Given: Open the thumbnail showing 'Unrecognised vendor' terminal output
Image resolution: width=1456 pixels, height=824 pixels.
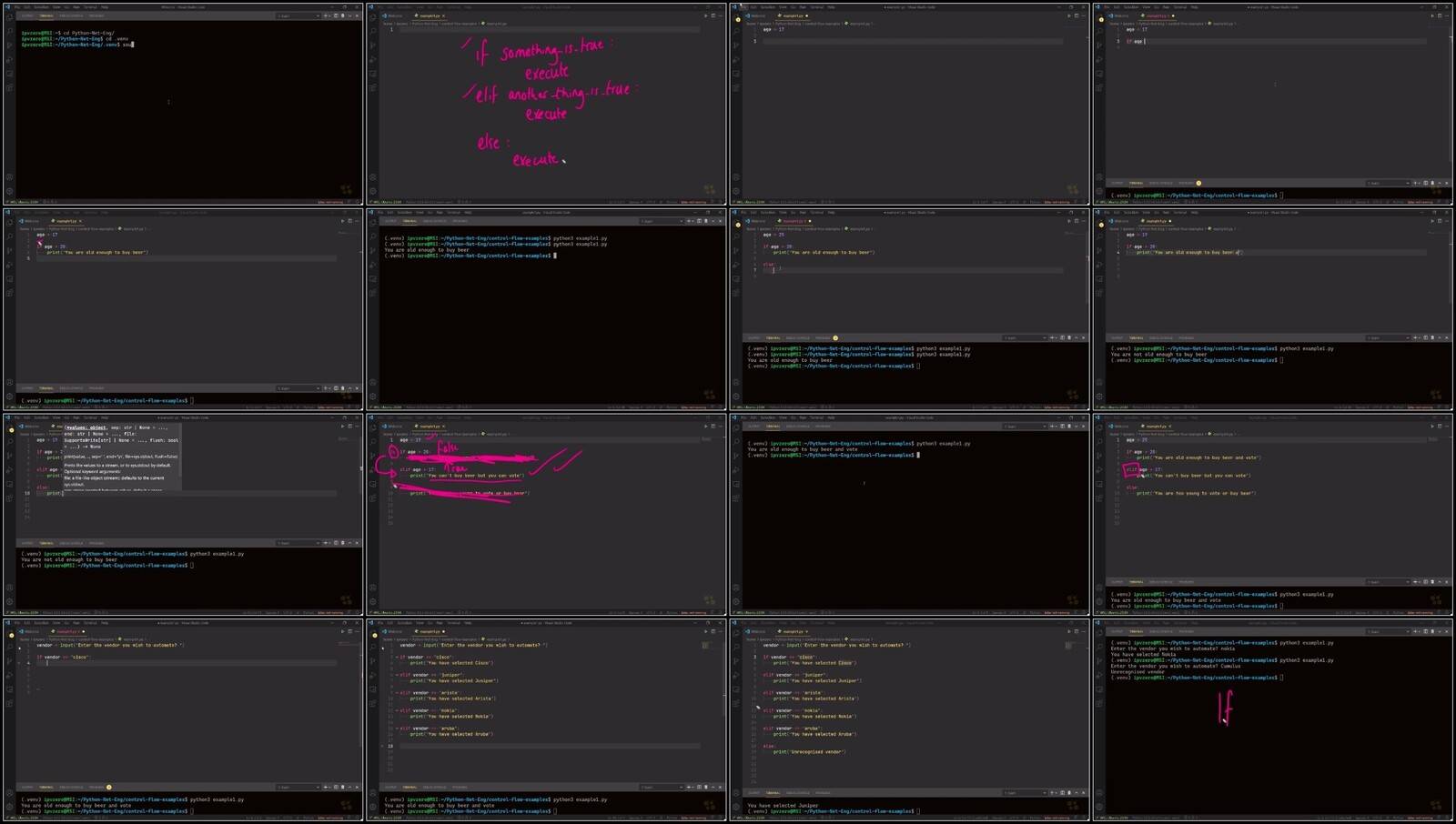Looking at the screenshot, I should point(1273,720).
